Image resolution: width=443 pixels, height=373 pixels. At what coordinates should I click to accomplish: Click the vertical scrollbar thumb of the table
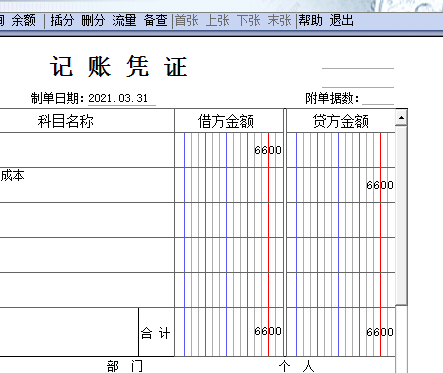pyautogui.click(x=401, y=215)
